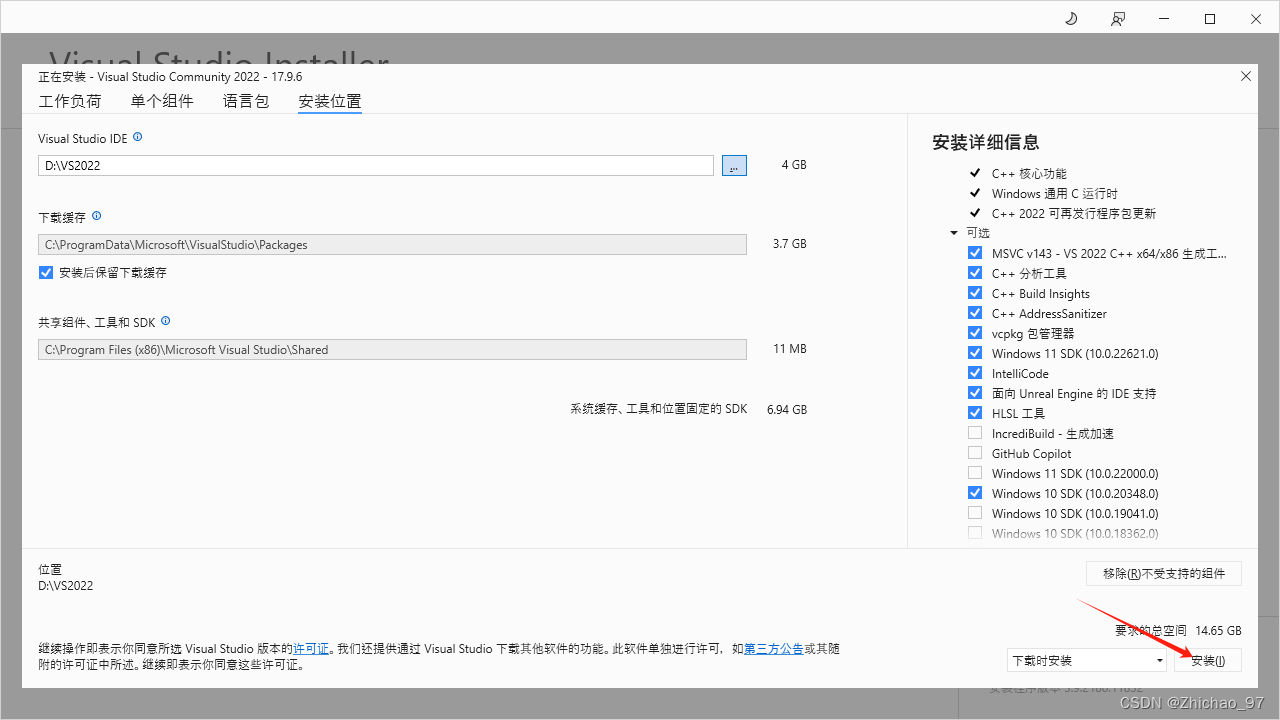Click the info icon beside Visual Studio IDE
Image resolution: width=1280 pixels, height=720 pixels.
point(138,137)
